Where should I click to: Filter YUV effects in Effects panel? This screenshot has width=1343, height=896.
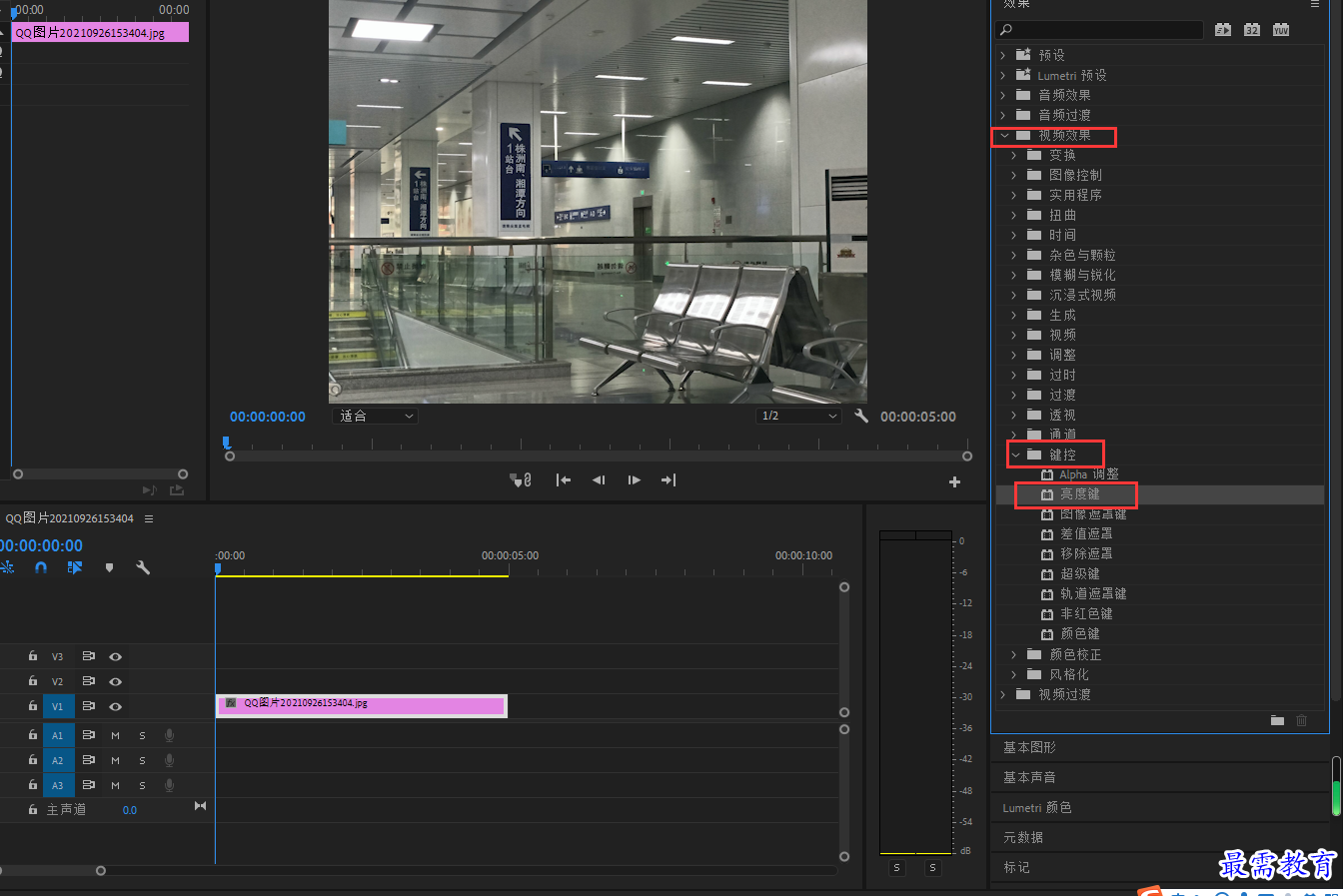(x=1281, y=30)
